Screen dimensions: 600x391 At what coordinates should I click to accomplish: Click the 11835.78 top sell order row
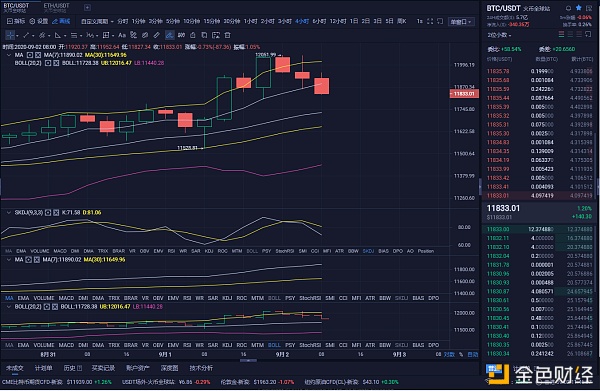(540, 71)
